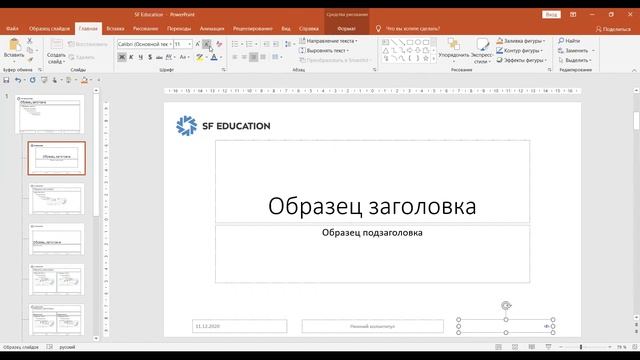Expand the Контур фигуры dropdown

click(x=520, y=51)
